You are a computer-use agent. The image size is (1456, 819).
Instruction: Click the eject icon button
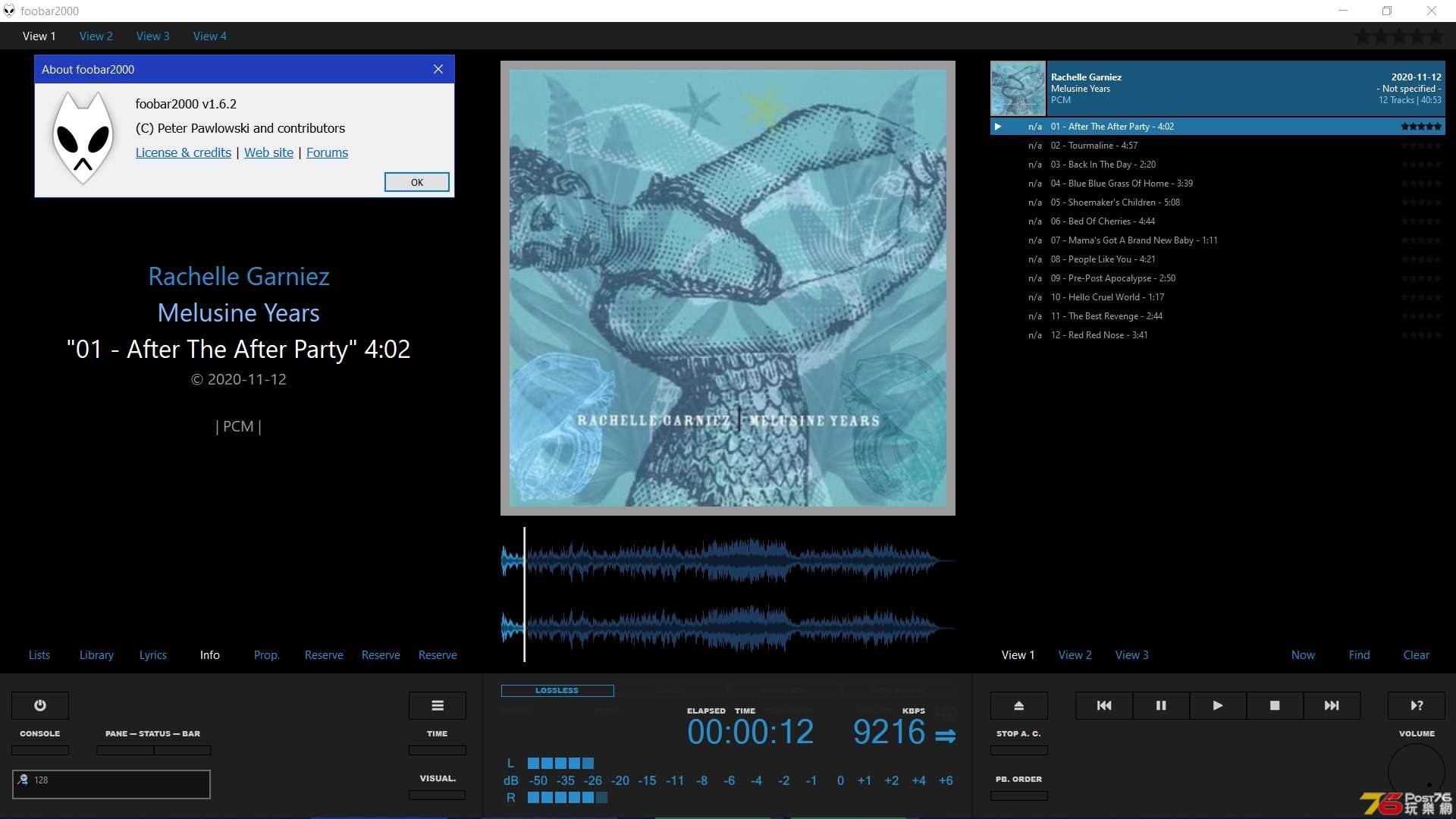point(1019,705)
